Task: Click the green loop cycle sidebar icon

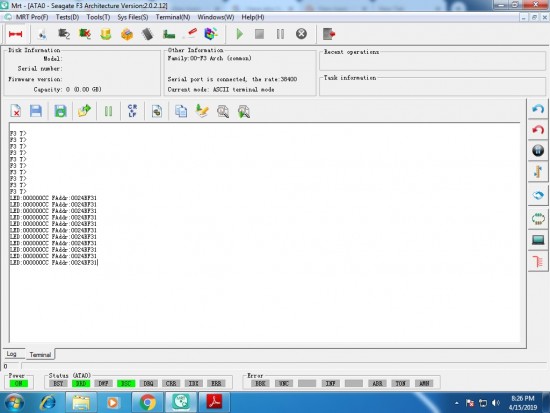Action: click(x=538, y=219)
